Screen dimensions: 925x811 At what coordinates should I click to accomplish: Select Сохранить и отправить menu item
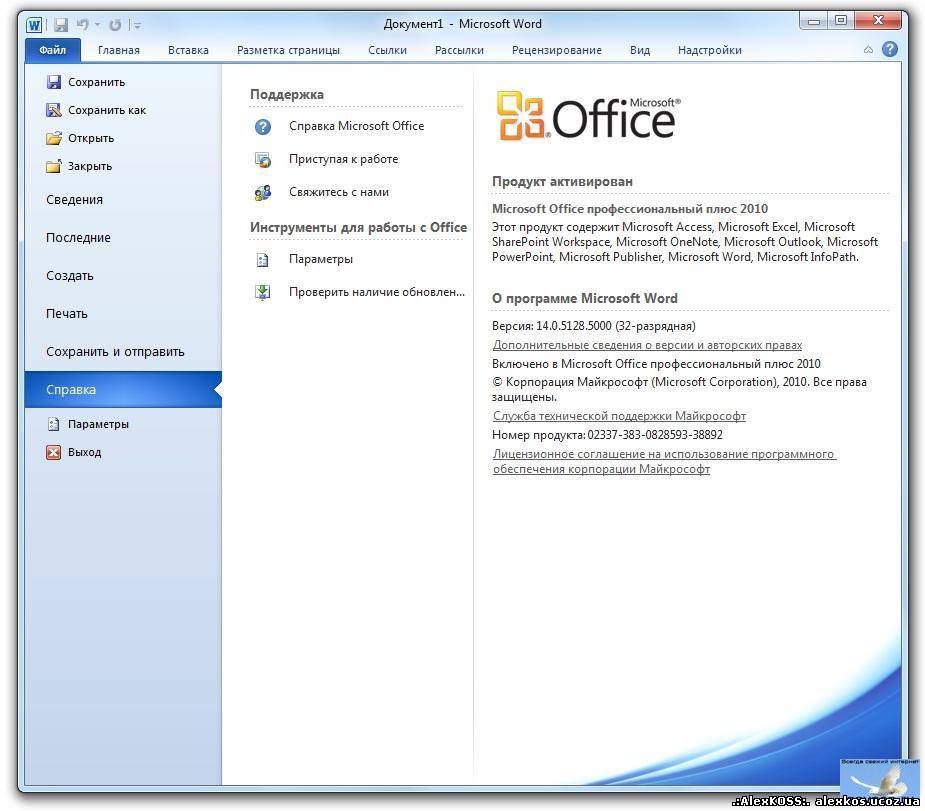[x=123, y=352]
